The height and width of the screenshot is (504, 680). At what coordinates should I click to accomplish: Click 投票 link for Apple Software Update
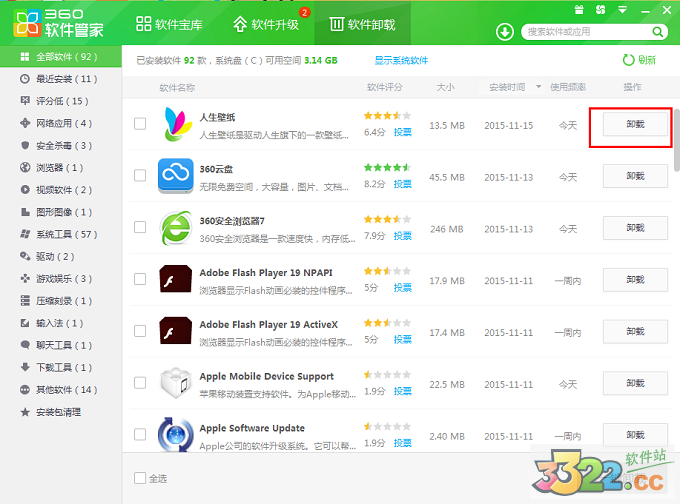402,443
